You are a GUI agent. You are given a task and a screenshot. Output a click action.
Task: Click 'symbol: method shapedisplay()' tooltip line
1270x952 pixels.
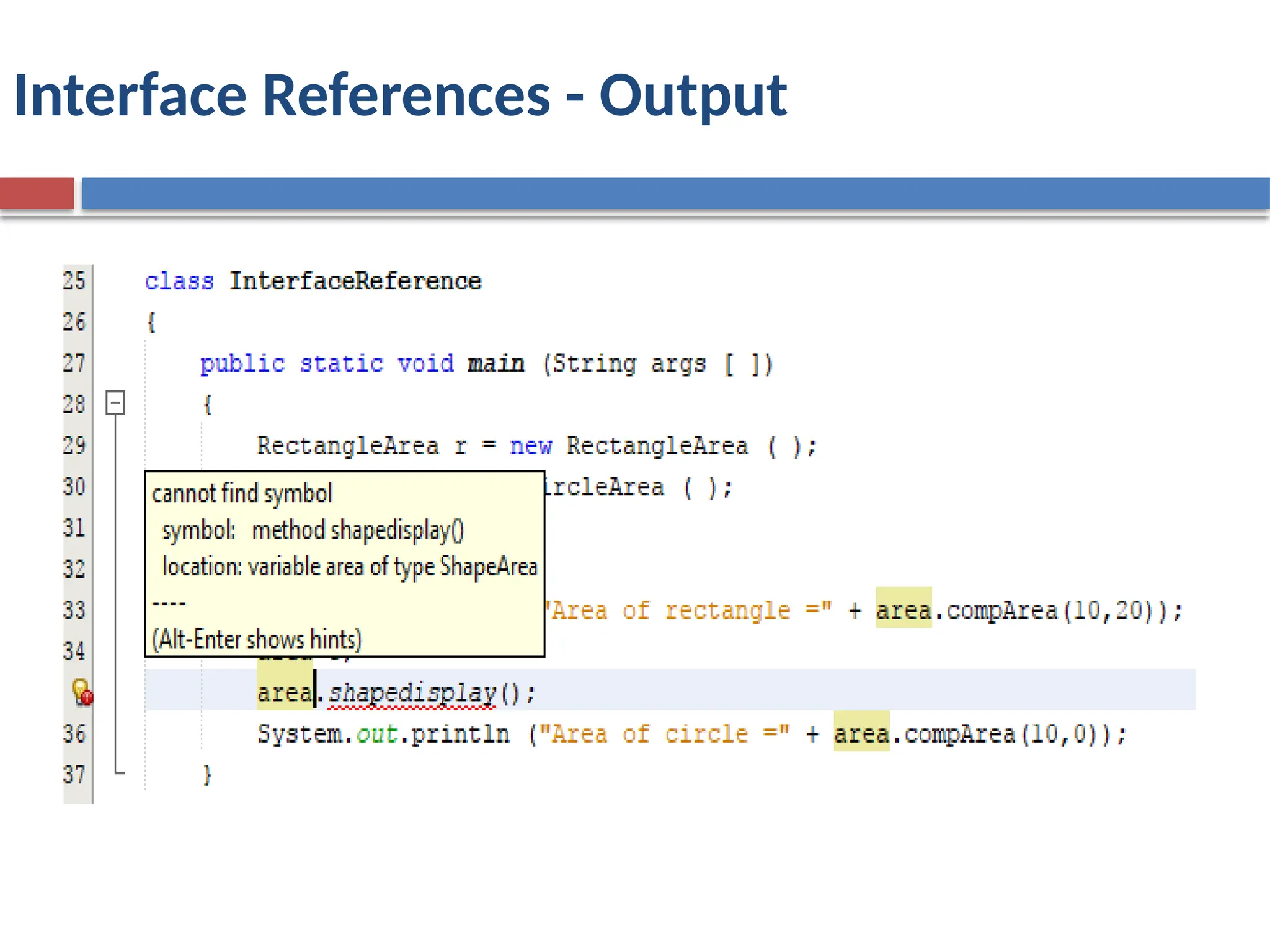pos(313,531)
